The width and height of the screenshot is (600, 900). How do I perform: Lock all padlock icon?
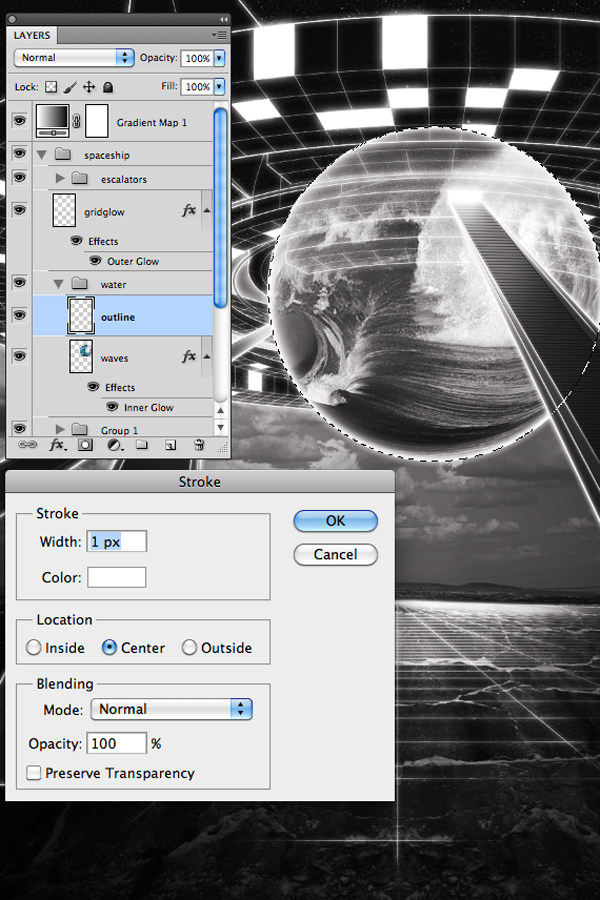[x=107, y=87]
